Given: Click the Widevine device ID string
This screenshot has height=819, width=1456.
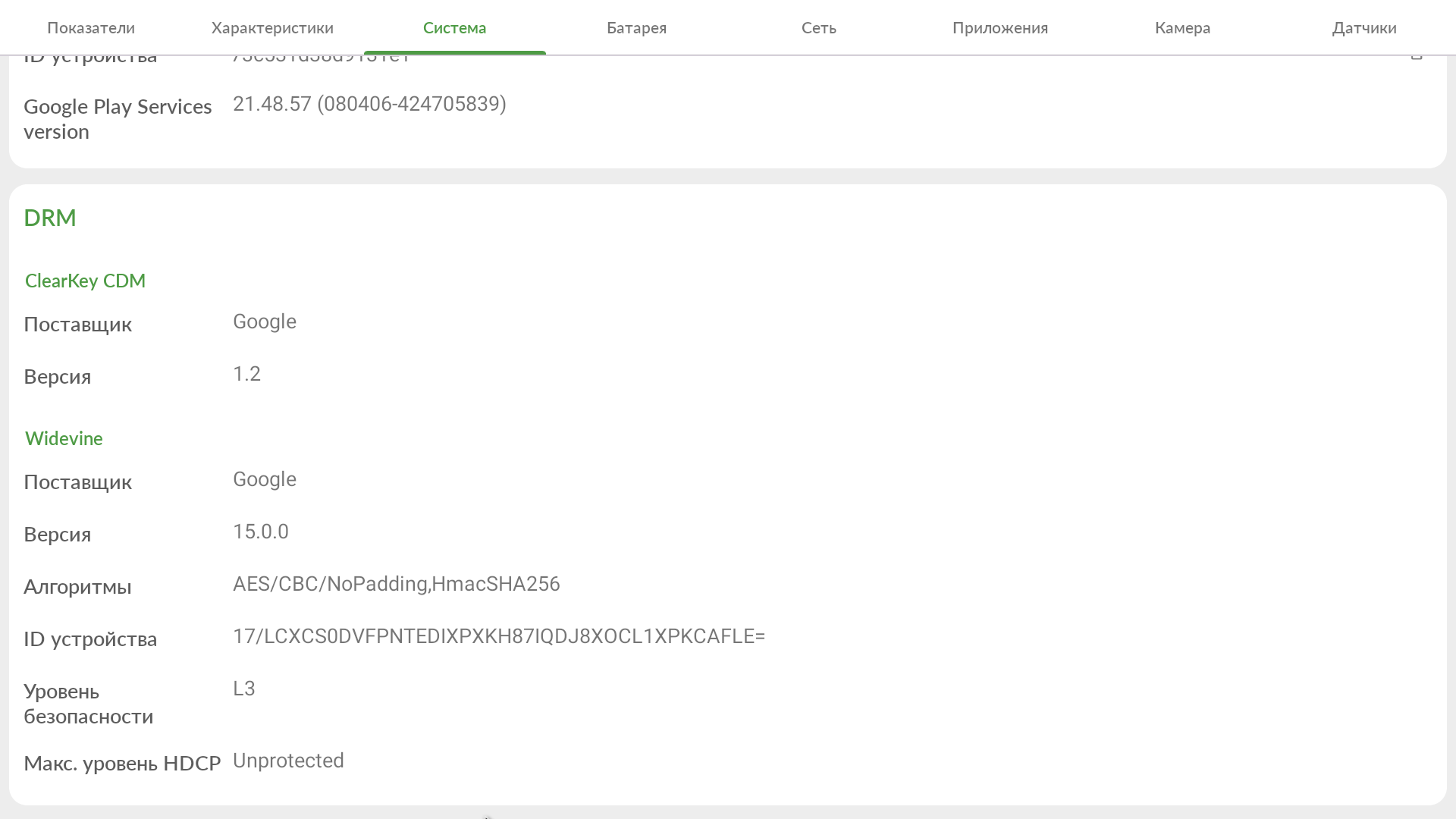Looking at the screenshot, I should click(x=498, y=636).
